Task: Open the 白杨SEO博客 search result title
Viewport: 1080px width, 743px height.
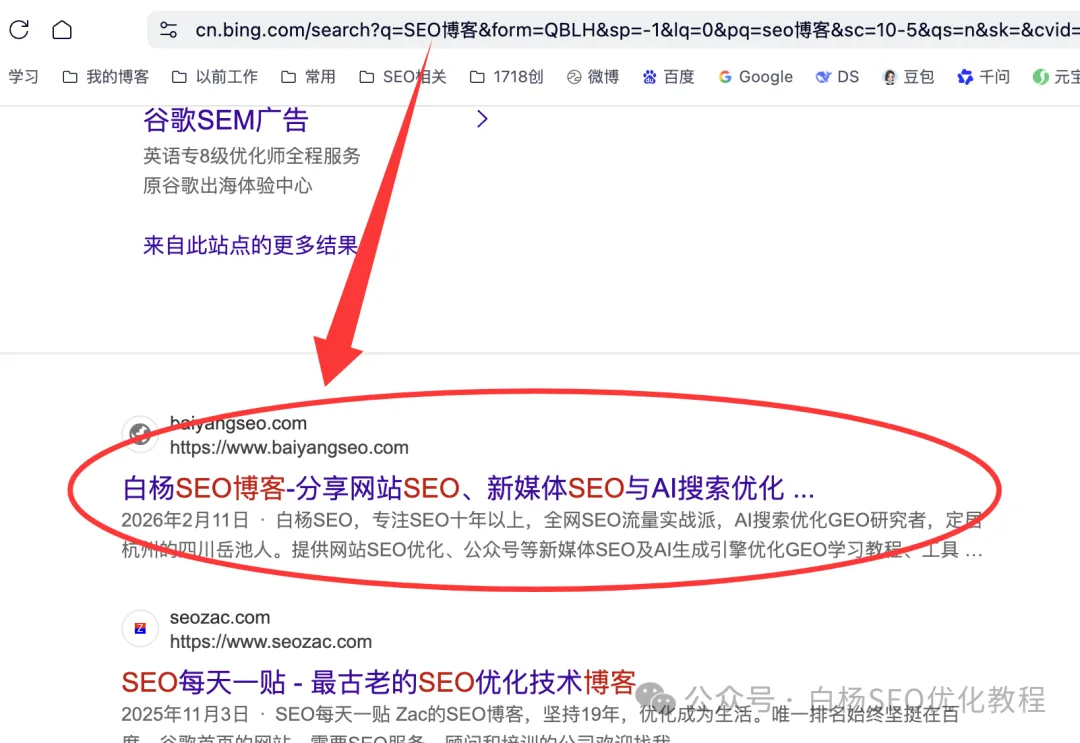Action: click(468, 488)
